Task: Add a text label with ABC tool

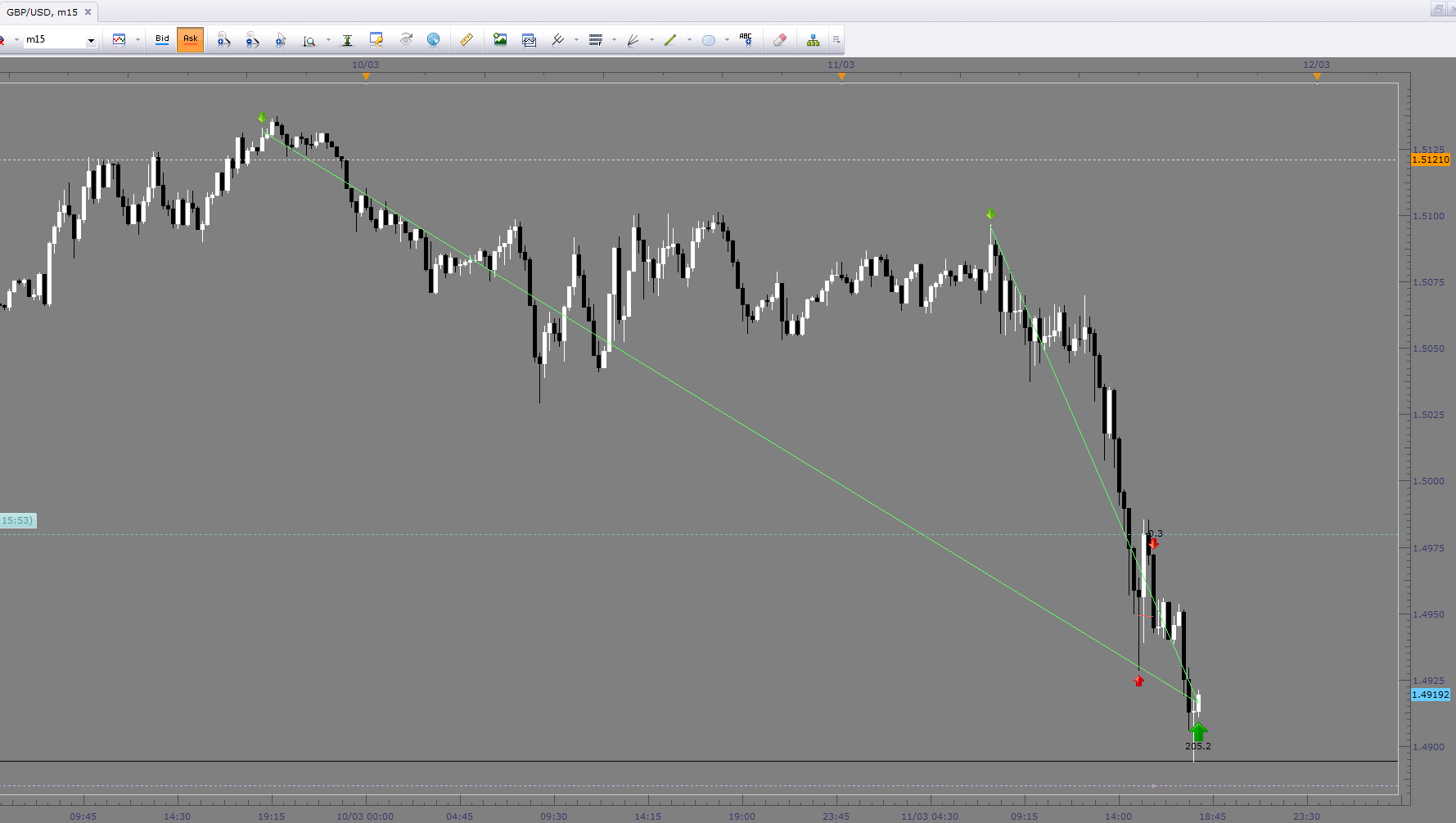Action: [746, 39]
